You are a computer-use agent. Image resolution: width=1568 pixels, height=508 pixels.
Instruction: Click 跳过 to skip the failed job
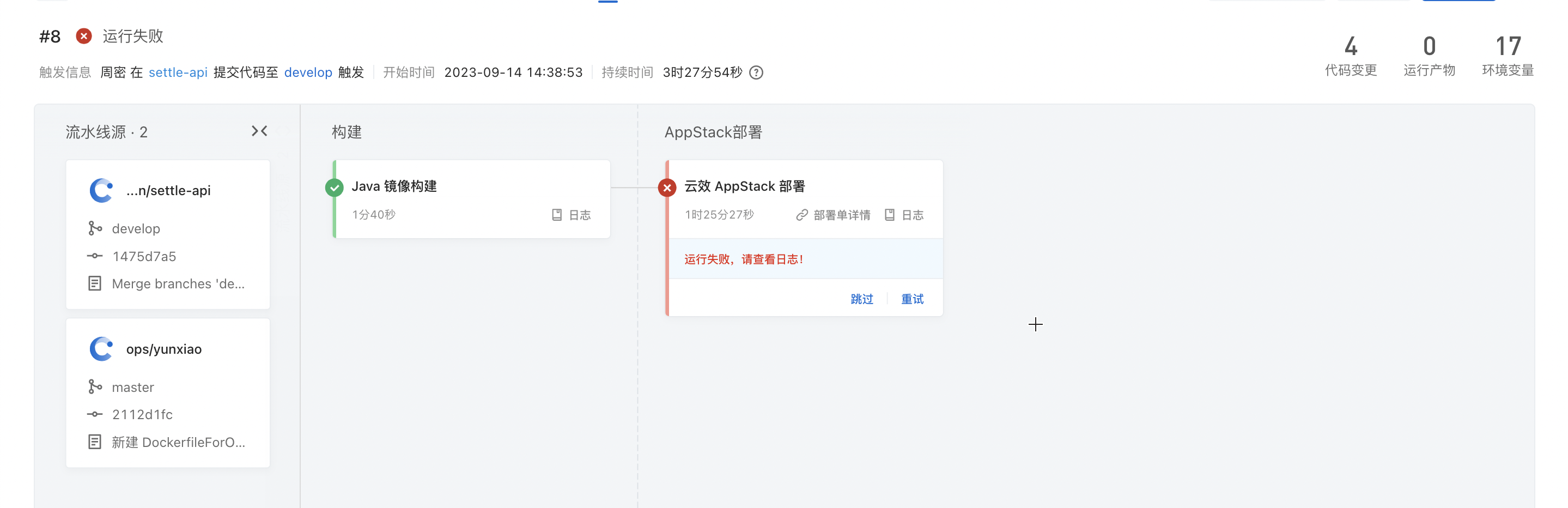tap(862, 299)
